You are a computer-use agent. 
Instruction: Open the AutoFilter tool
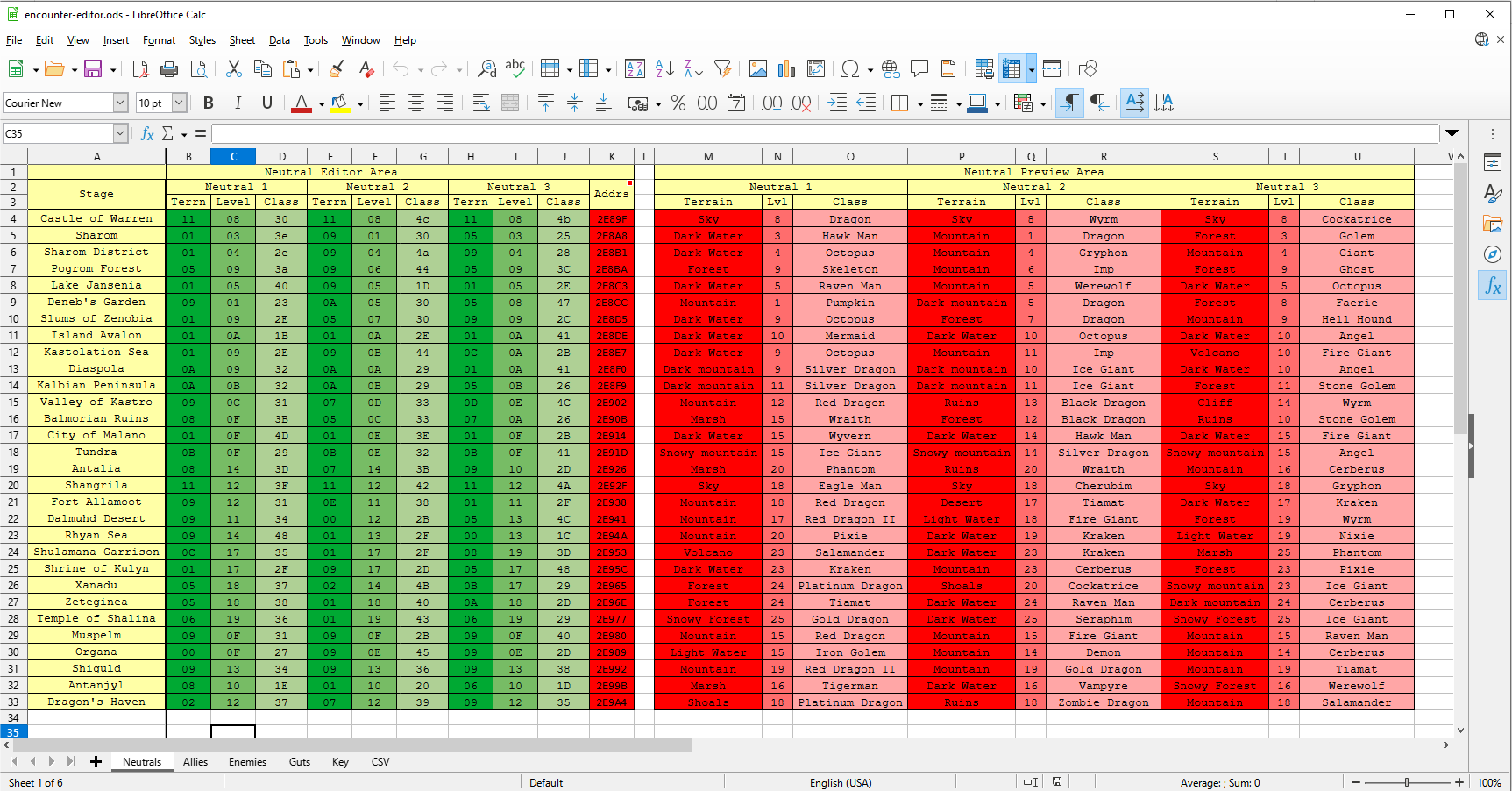pyautogui.click(x=723, y=68)
